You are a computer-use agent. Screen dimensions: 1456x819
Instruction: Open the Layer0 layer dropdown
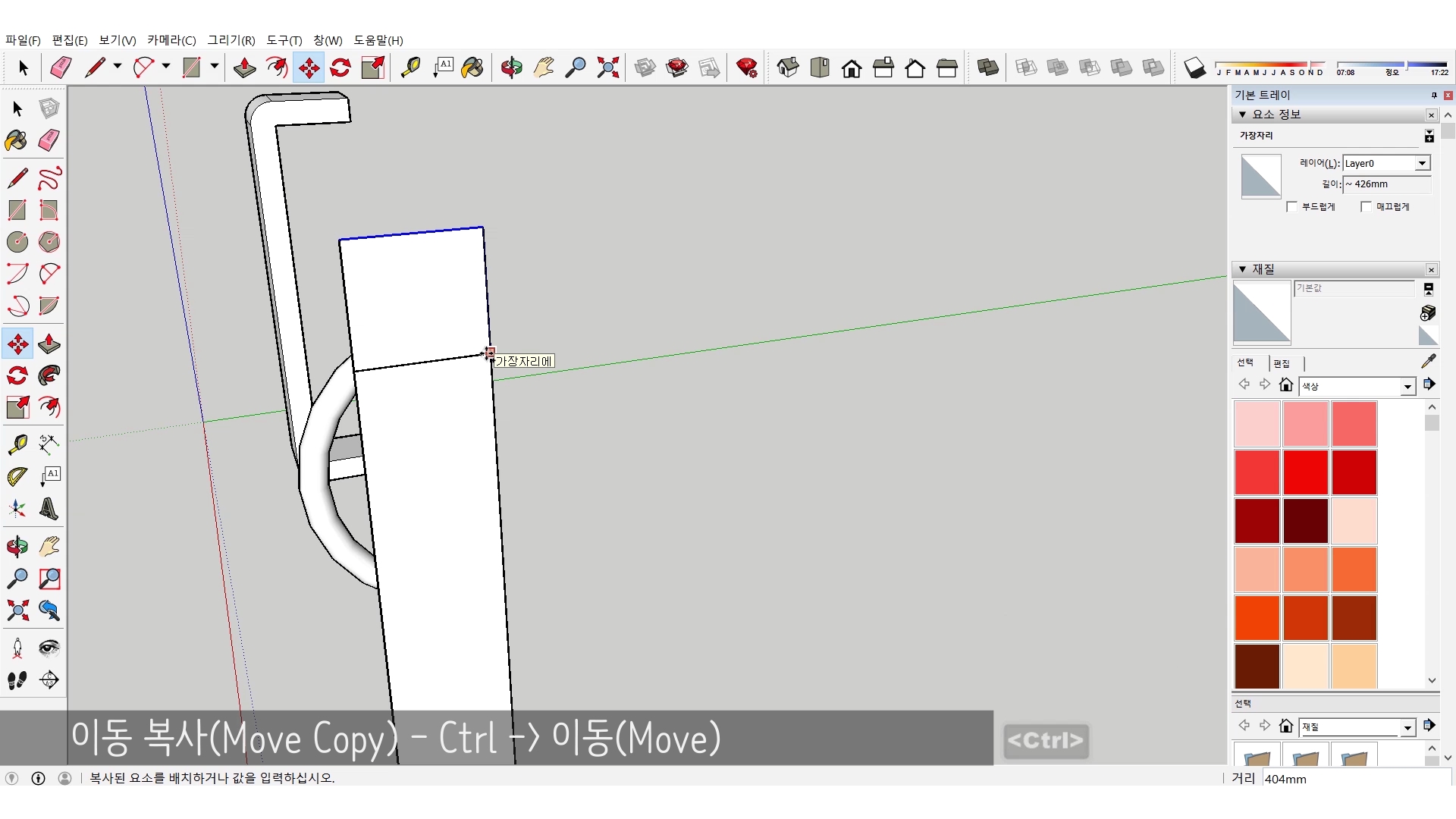coord(1422,163)
